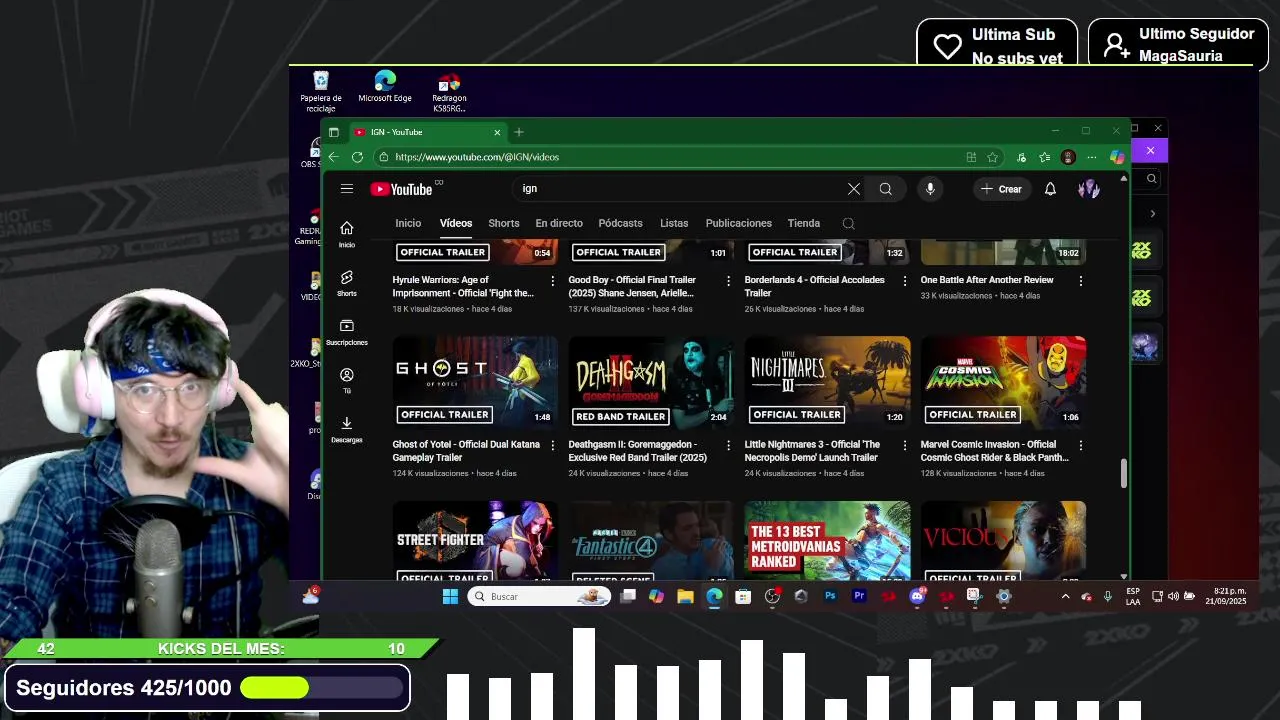Open Descargas in the left sidebar

pos(347,430)
